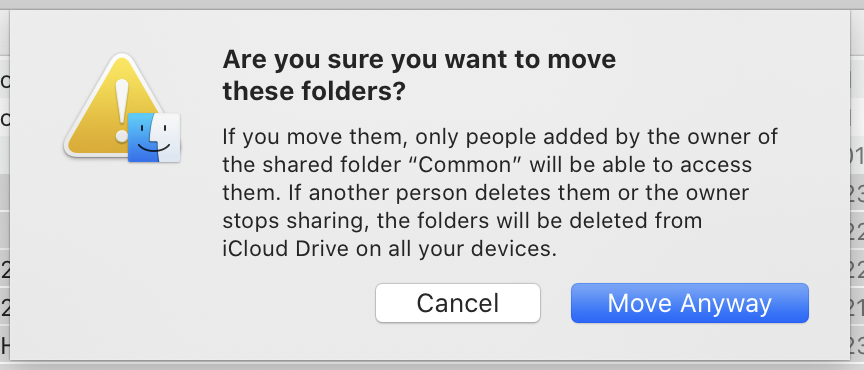Click the background row starting with "H"

pyautogui.click(x=5, y=346)
